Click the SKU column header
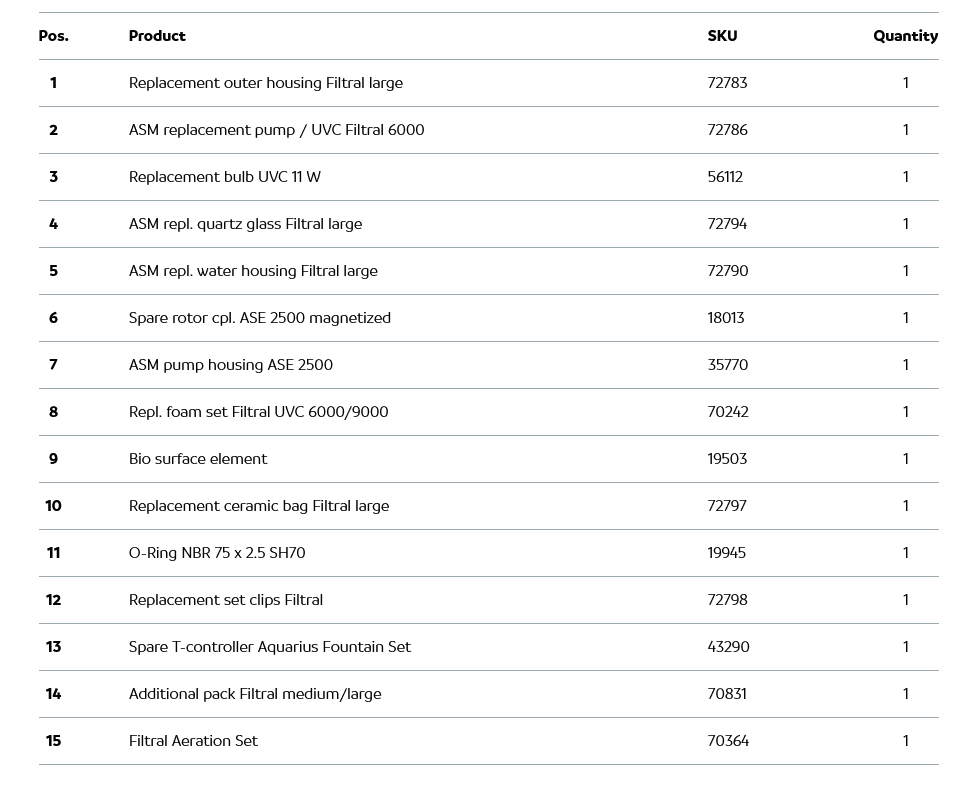Viewport: 967px width, 788px height. pyautogui.click(x=722, y=36)
